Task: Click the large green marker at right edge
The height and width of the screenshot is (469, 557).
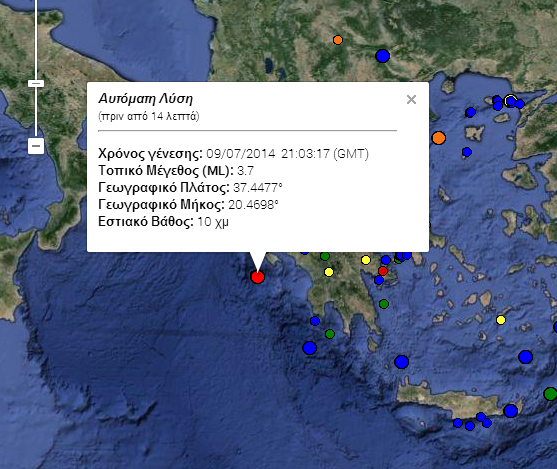Action: click(551, 394)
